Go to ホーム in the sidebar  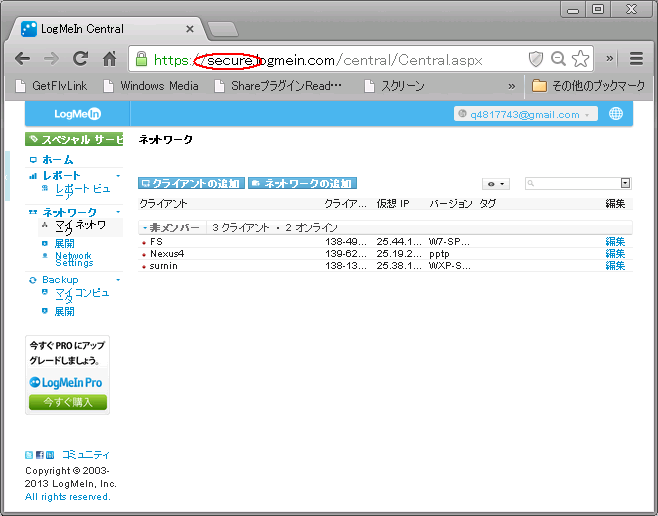(57, 160)
